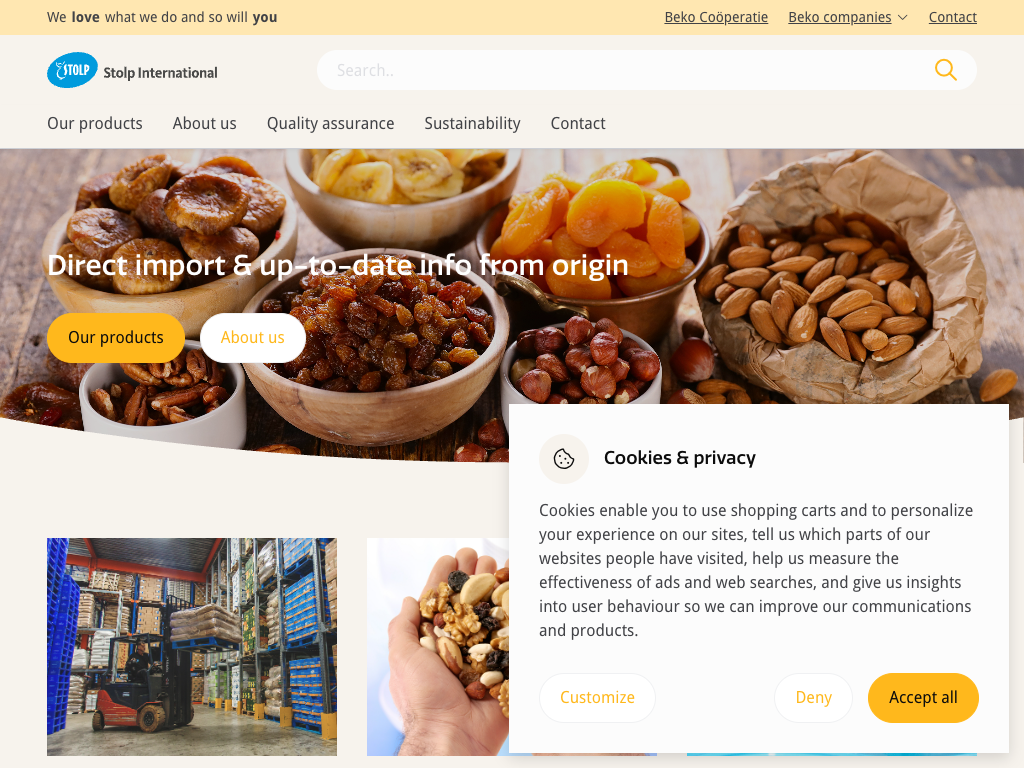Image resolution: width=1024 pixels, height=768 pixels.
Task: Customize cookie preferences
Action: (x=597, y=697)
